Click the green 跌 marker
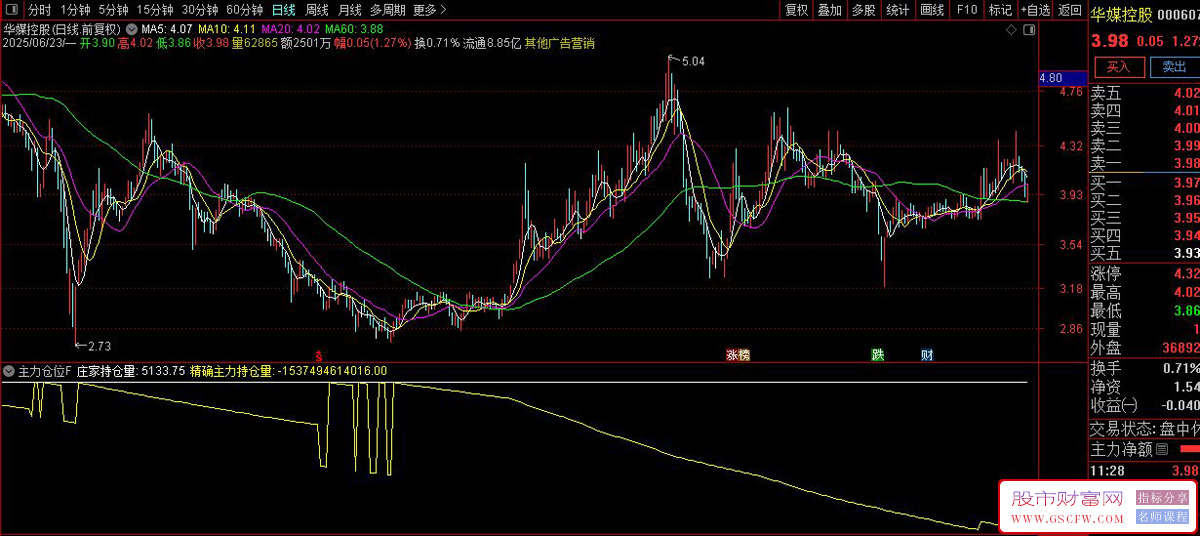Viewport: 1200px width, 536px height. [x=877, y=355]
